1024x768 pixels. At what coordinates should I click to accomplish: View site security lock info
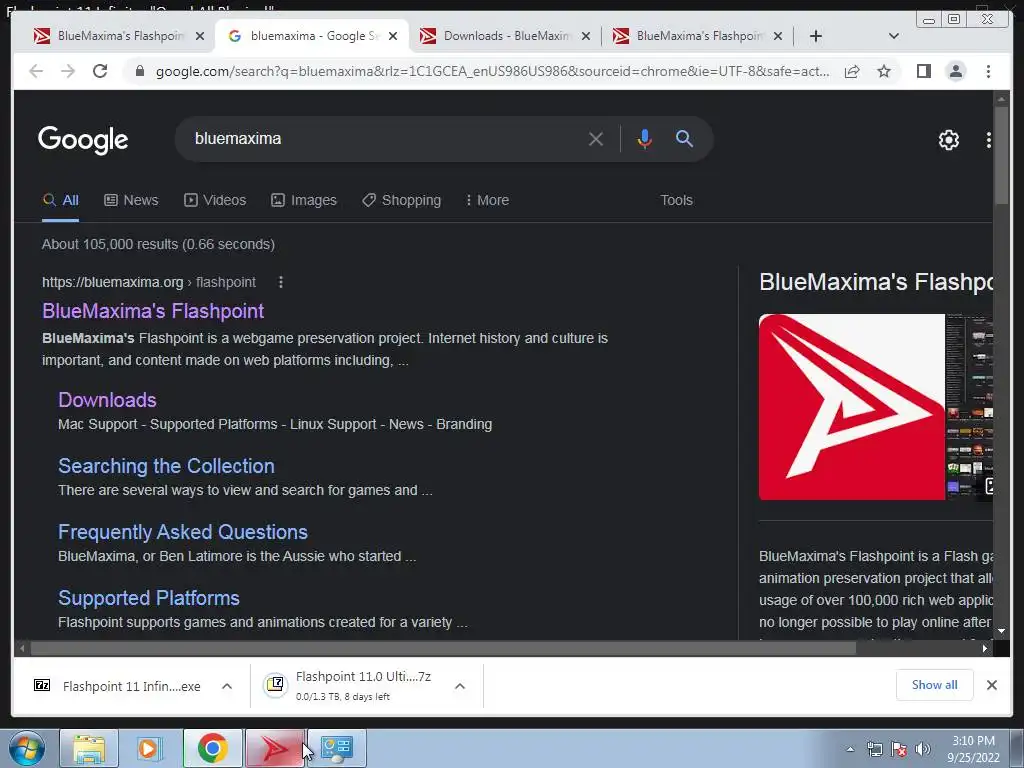(x=139, y=71)
